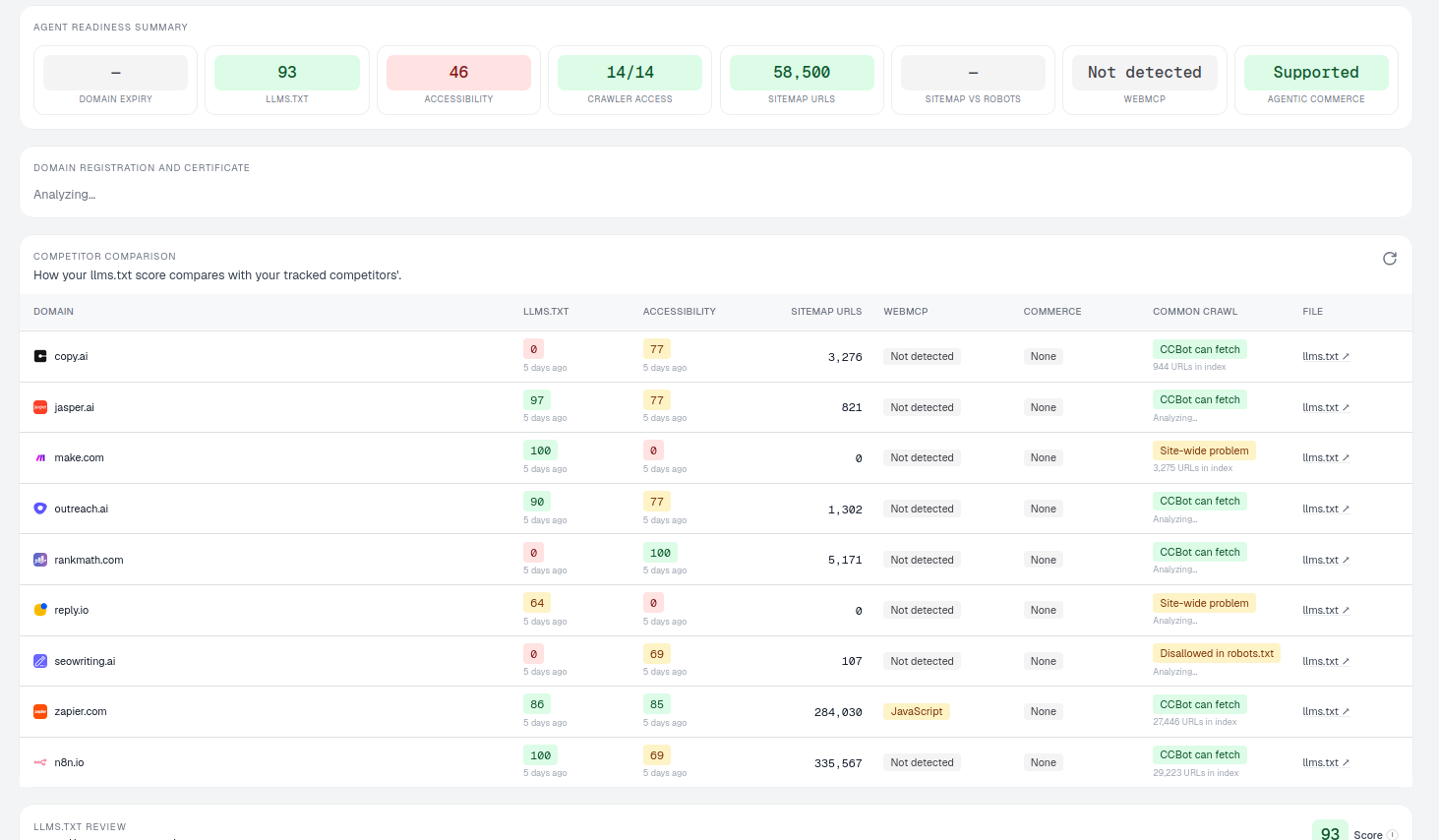Click the accessibility score '85' for zapier.com
The image size is (1439, 840).
pos(657,704)
